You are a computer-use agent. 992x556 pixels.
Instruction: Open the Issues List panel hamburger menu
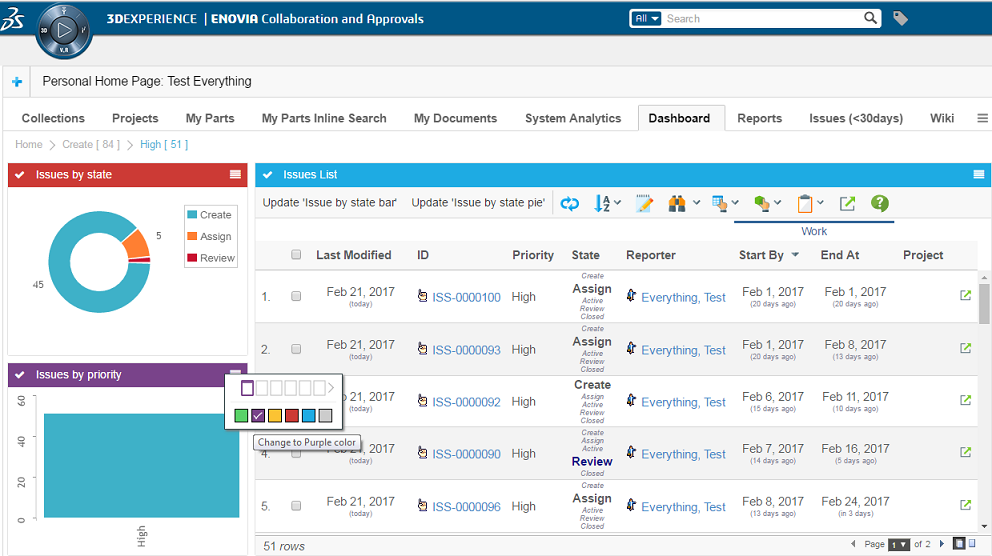[x=979, y=175]
